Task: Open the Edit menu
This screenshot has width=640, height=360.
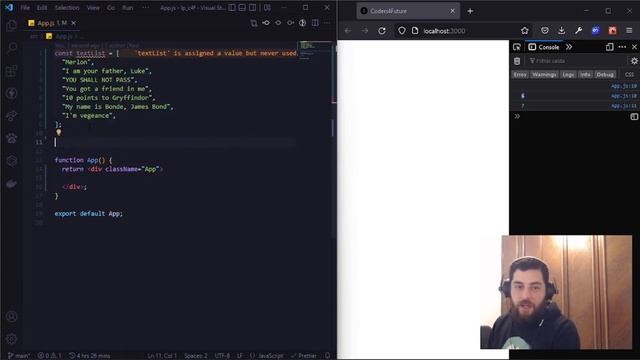Action: pyautogui.click(x=42, y=8)
